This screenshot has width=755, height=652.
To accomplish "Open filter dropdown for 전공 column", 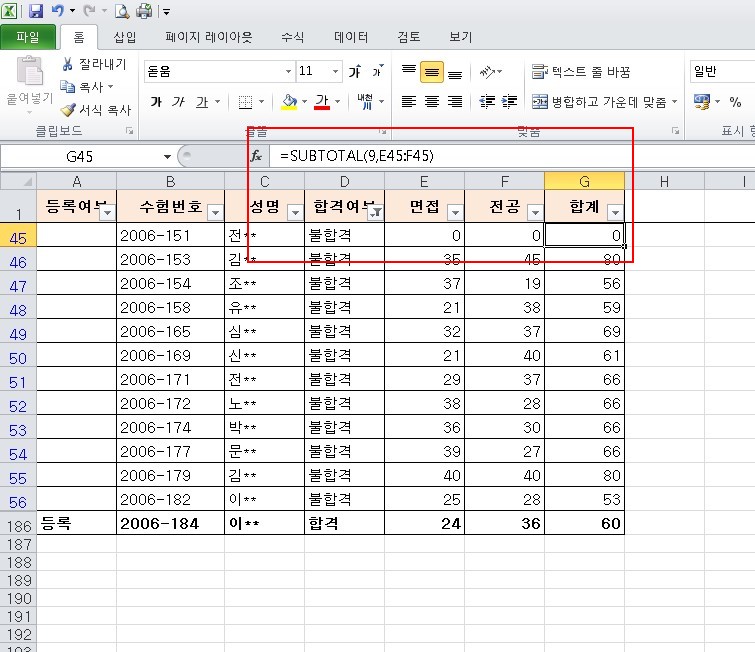I will [x=535, y=212].
